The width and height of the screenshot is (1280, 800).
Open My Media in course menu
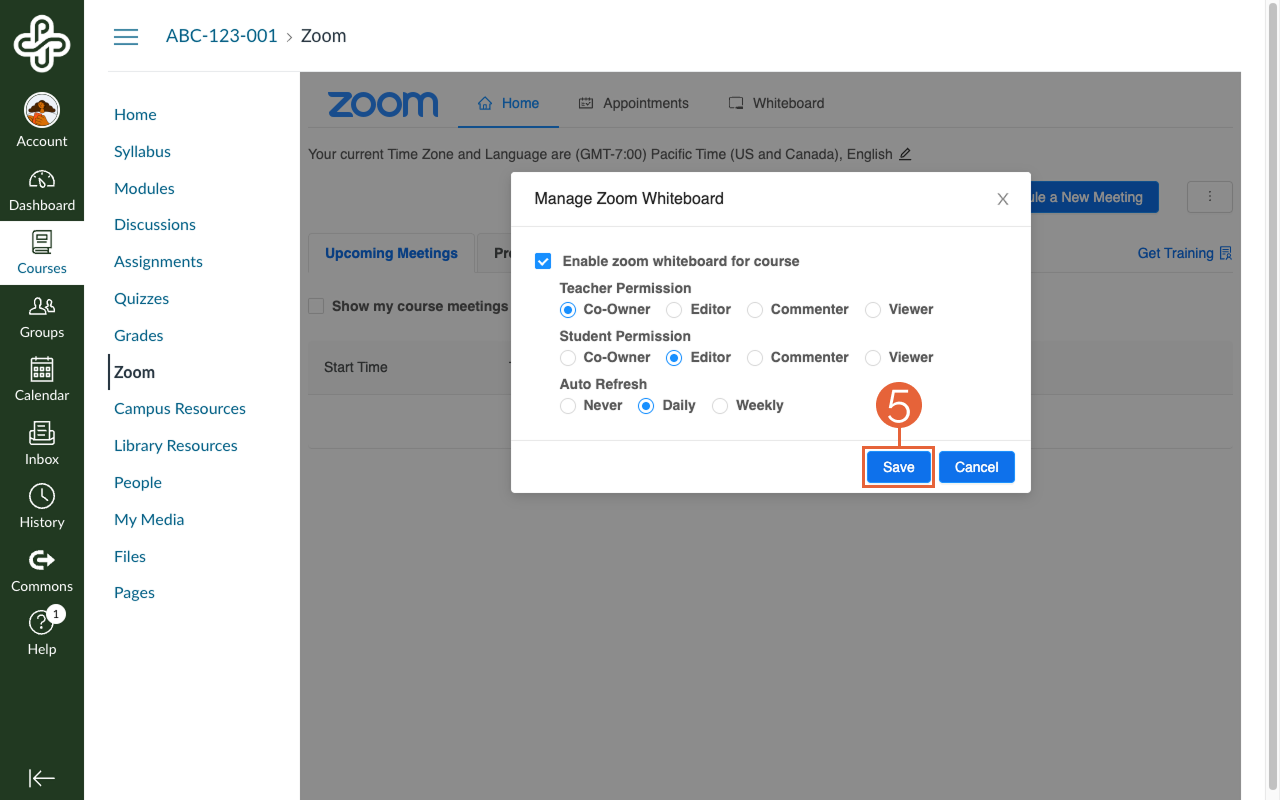(149, 520)
